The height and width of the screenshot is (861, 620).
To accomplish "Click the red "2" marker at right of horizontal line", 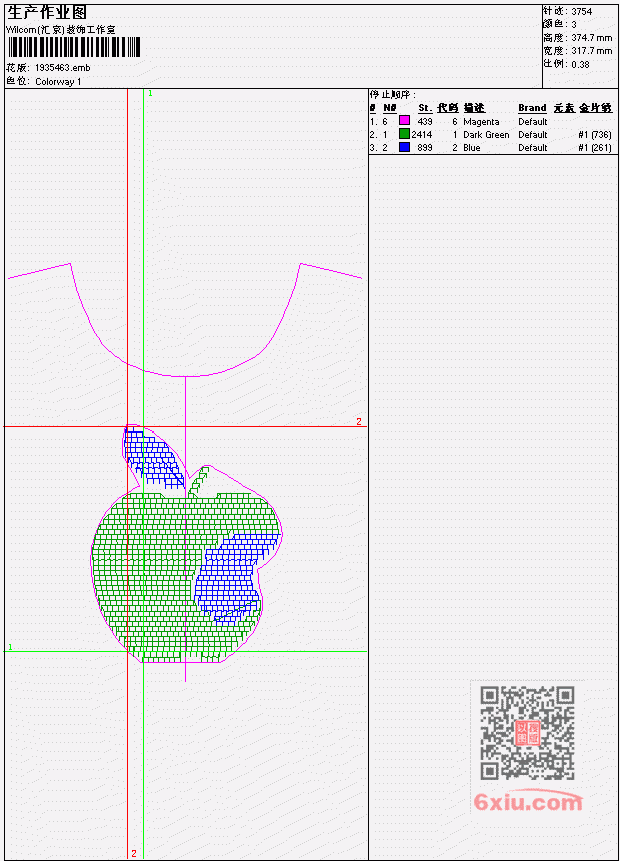I will pyautogui.click(x=359, y=421).
